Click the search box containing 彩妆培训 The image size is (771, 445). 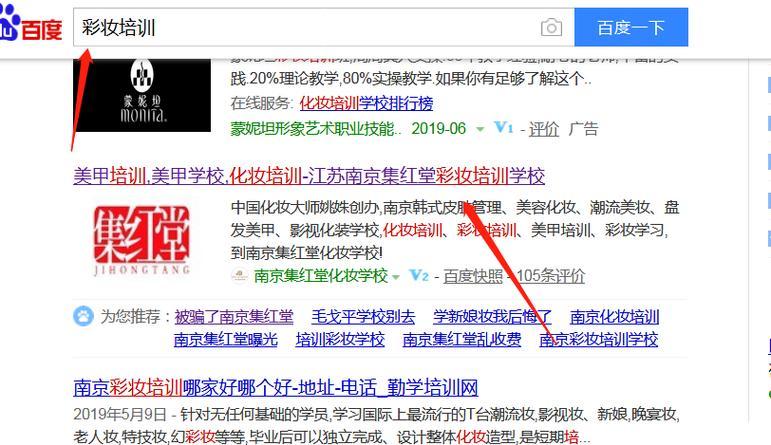pyautogui.click(x=324, y=27)
